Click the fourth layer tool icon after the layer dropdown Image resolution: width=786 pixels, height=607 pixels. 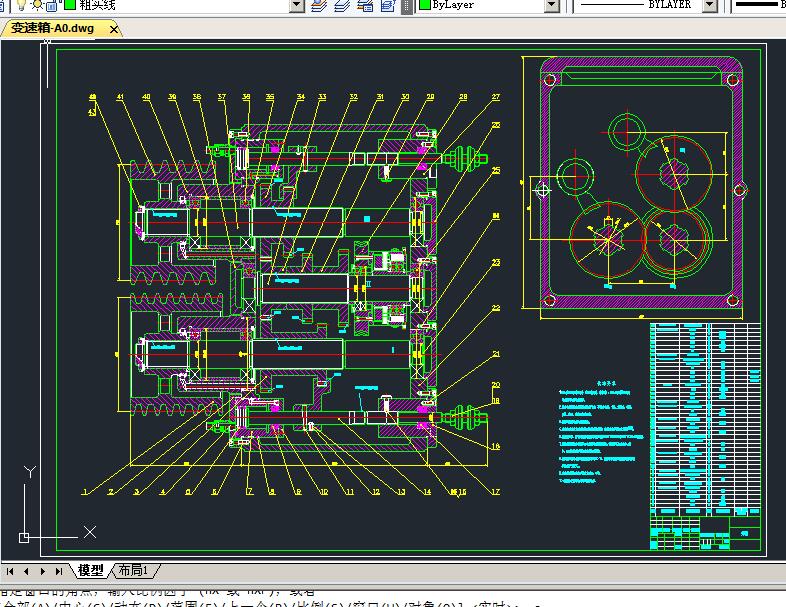point(388,5)
